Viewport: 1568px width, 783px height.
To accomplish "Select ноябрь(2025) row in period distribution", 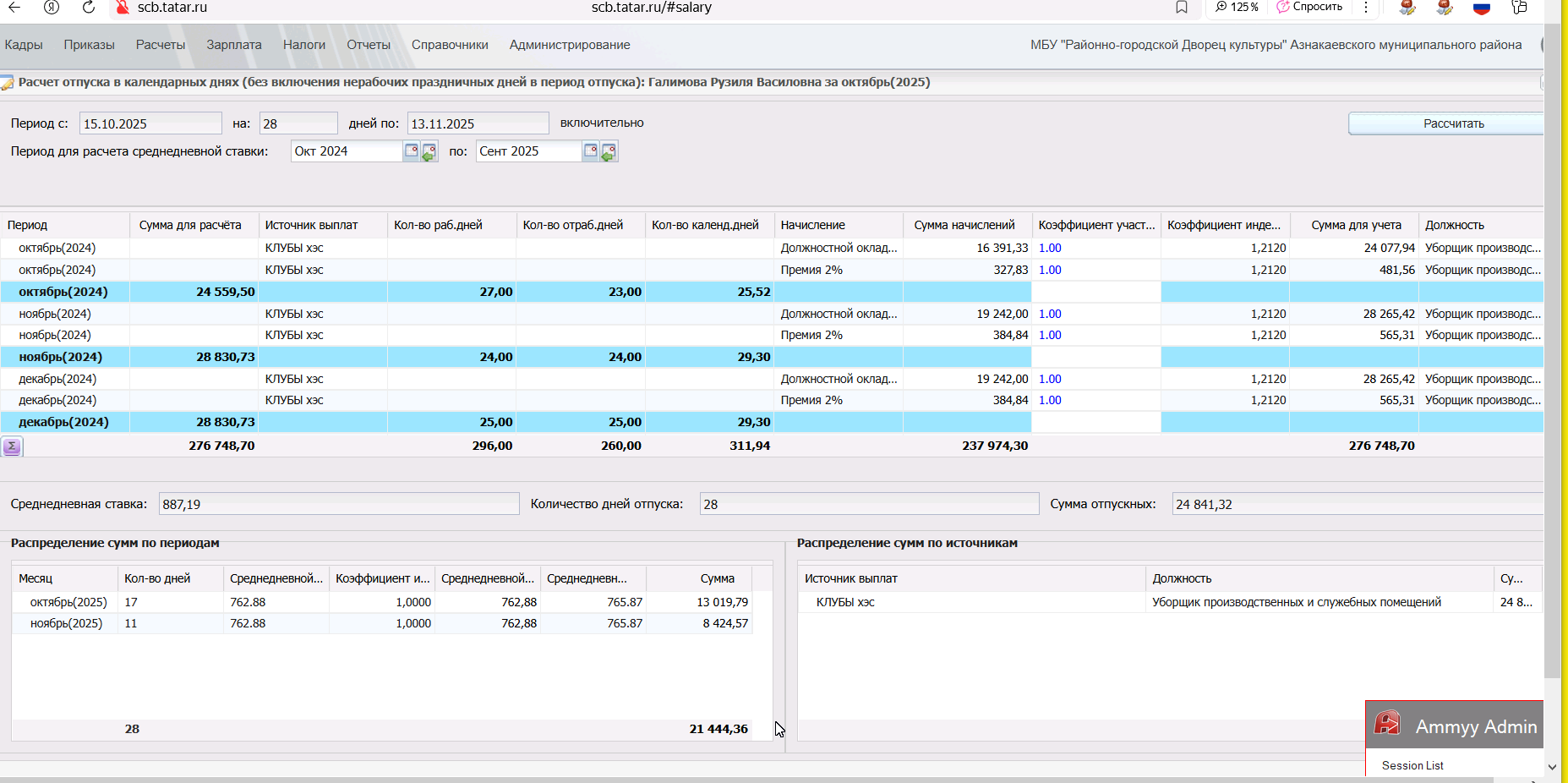I will 66,624.
